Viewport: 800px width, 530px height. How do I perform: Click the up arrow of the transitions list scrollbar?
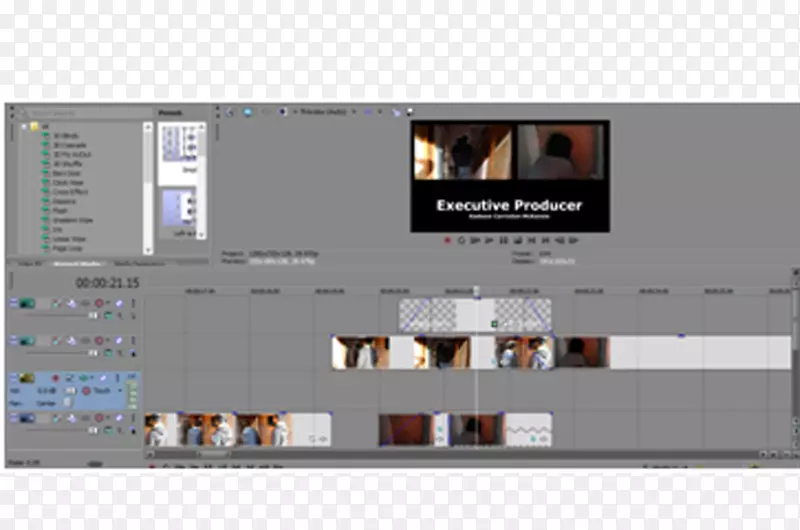tap(148, 127)
